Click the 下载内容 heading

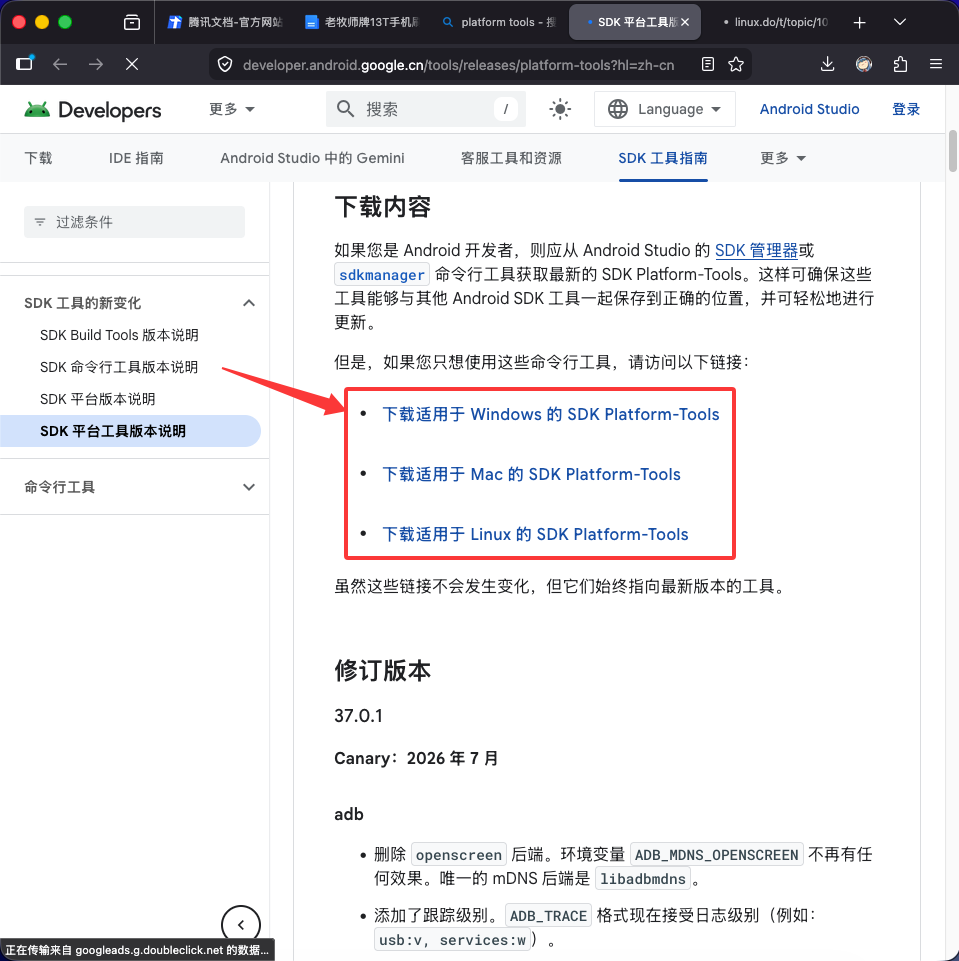382,207
